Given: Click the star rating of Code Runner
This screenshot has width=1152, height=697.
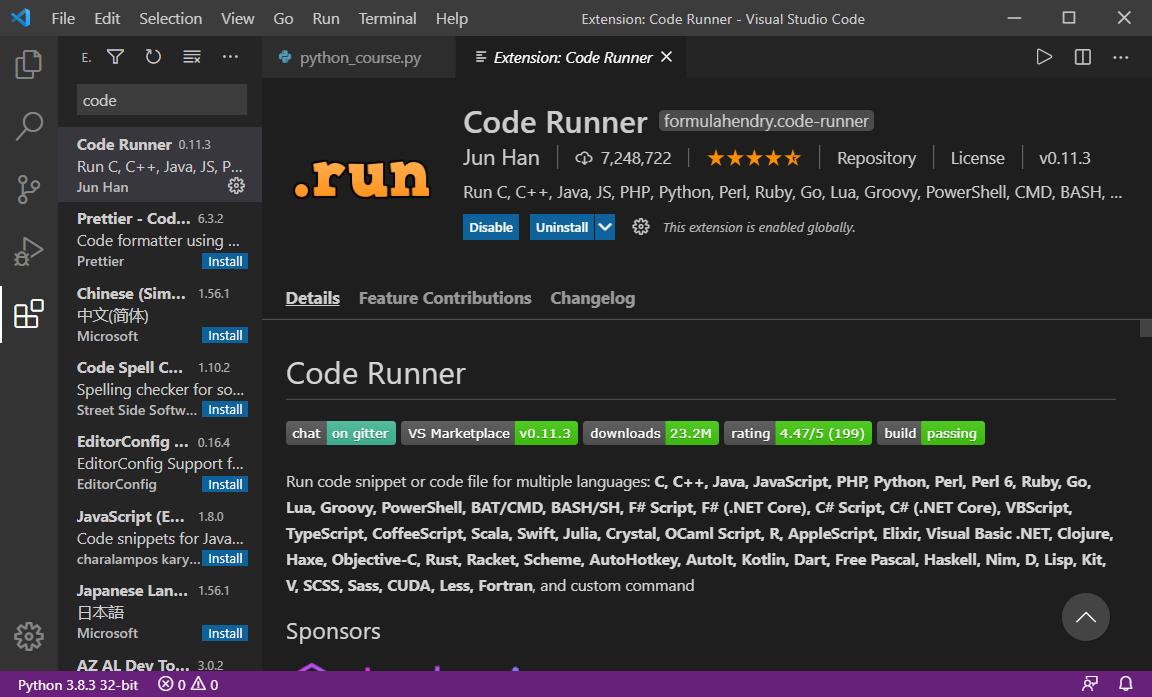Looking at the screenshot, I should tap(754, 158).
